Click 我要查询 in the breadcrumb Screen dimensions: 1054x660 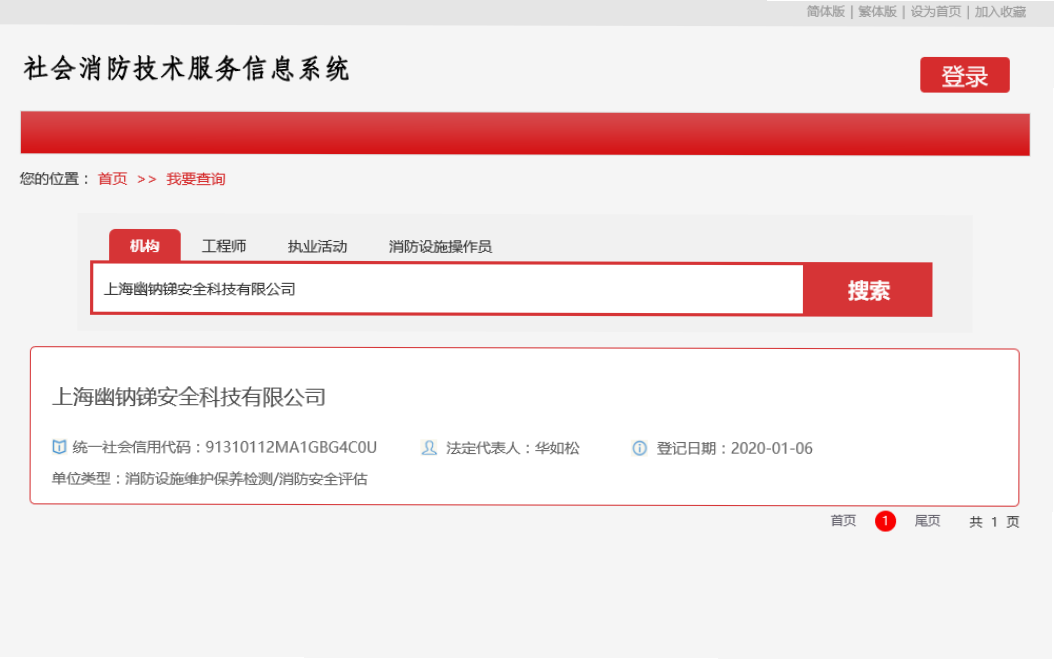pyautogui.click(x=196, y=179)
